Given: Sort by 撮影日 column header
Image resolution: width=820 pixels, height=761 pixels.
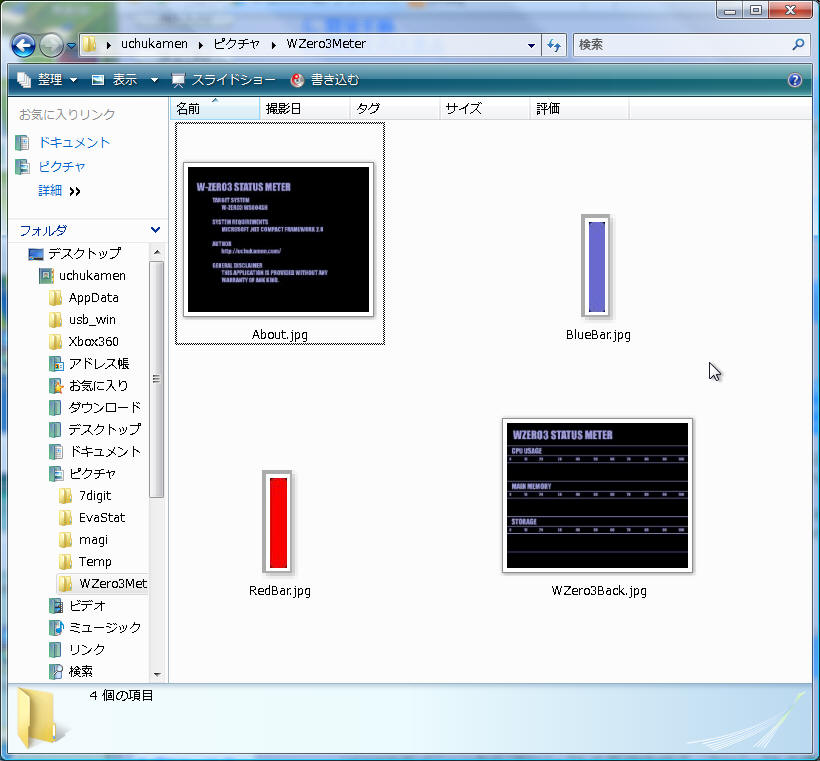Looking at the screenshot, I should tap(305, 109).
